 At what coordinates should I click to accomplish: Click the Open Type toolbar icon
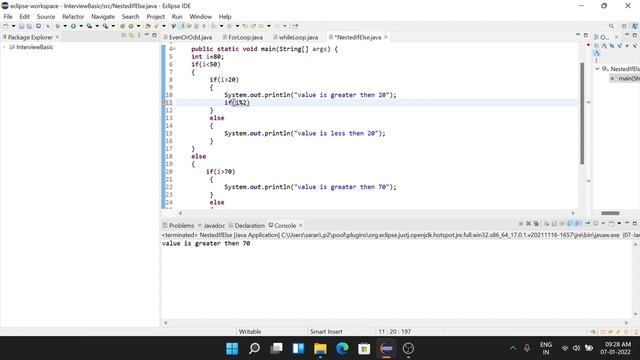147,26
